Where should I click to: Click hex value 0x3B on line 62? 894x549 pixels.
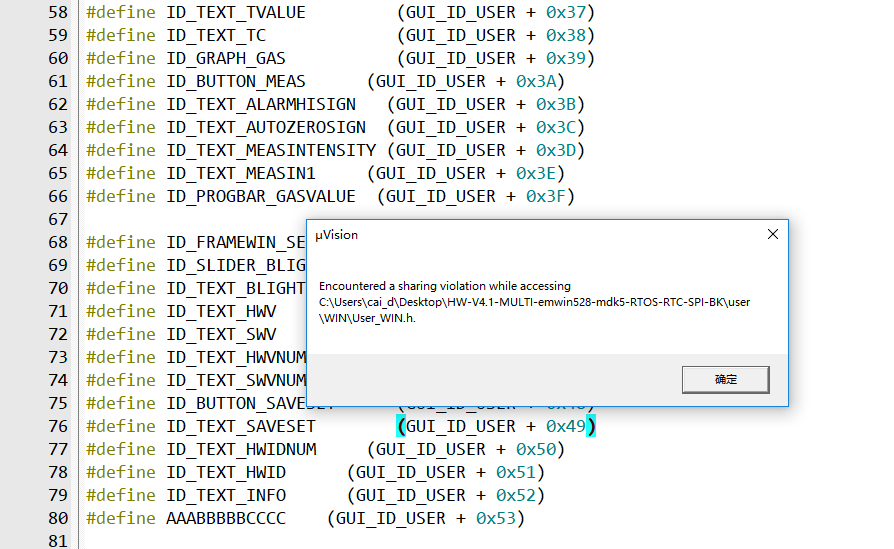556,104
